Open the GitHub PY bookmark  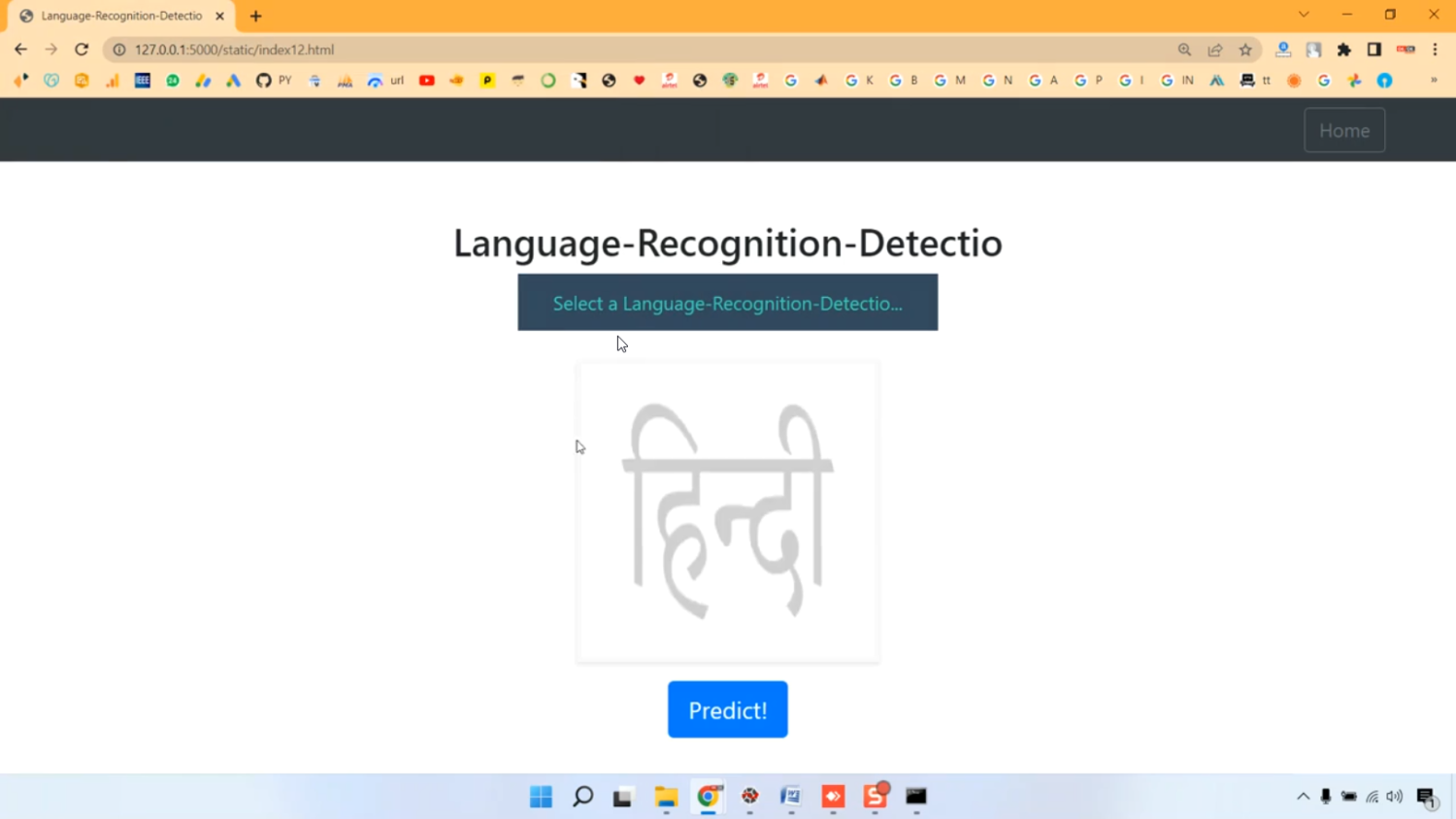pos(274,81)
